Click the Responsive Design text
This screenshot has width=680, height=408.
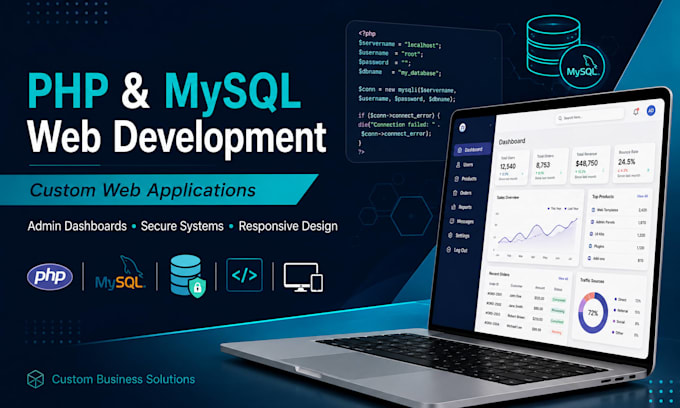click(x=288, y=226)
